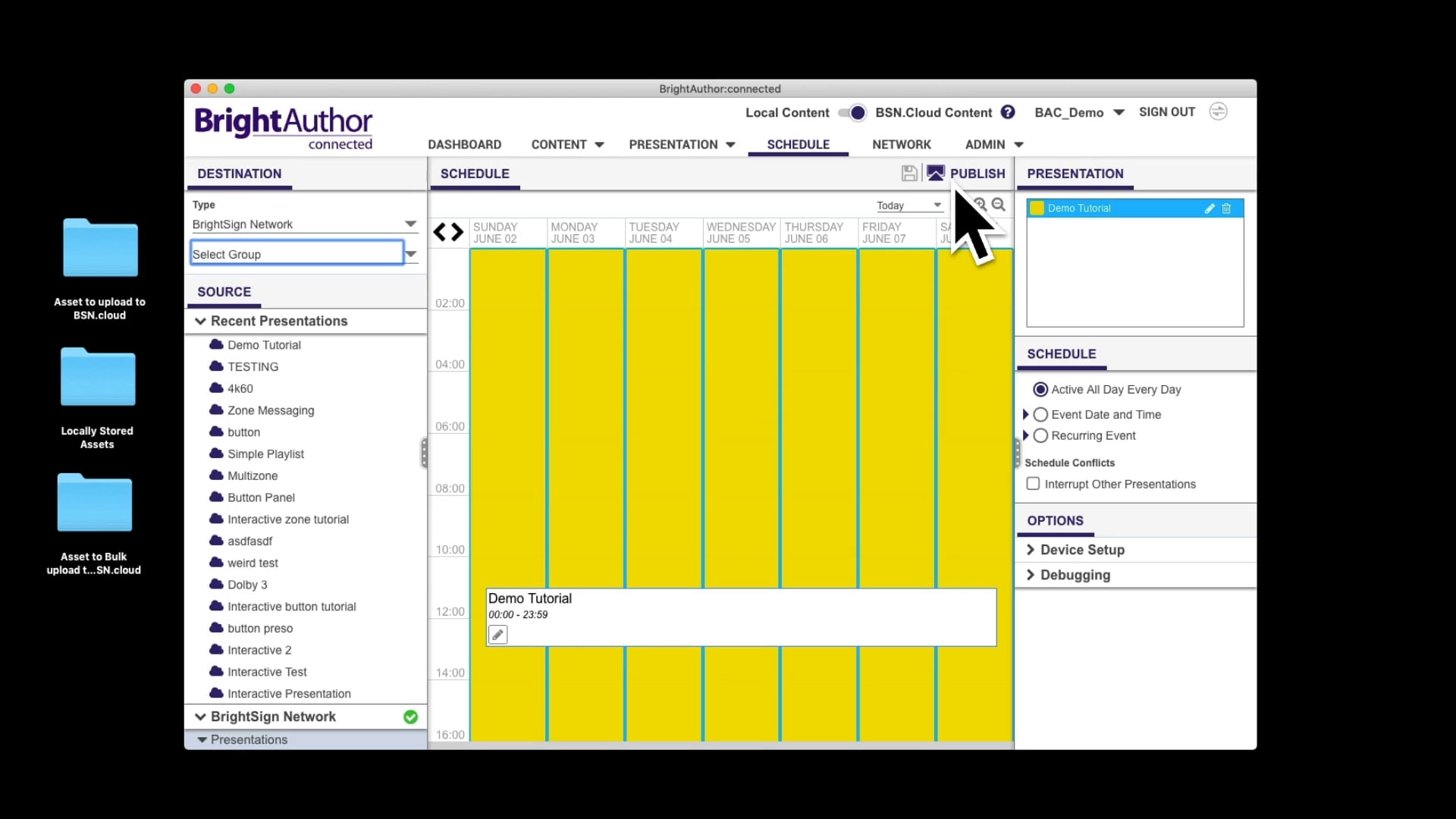1456x819 pixels.
Task: Expand Recurring Event disclosure triangle
Action: 1026,436
